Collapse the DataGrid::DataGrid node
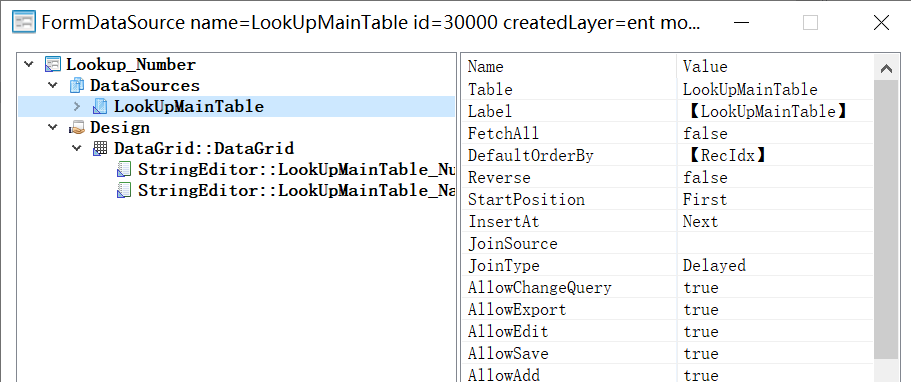 click(77, 149)
